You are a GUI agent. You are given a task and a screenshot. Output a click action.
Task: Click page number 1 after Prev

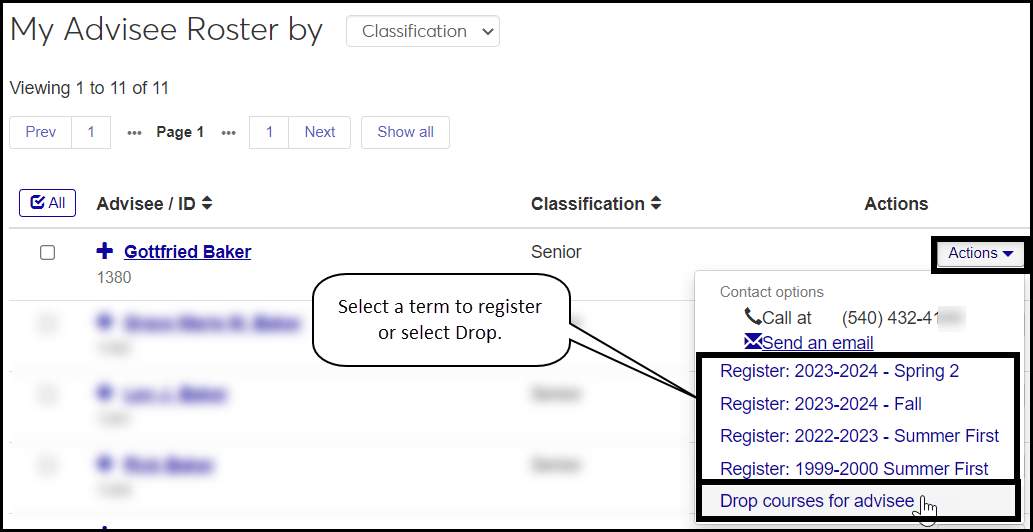tap(91, 132)
